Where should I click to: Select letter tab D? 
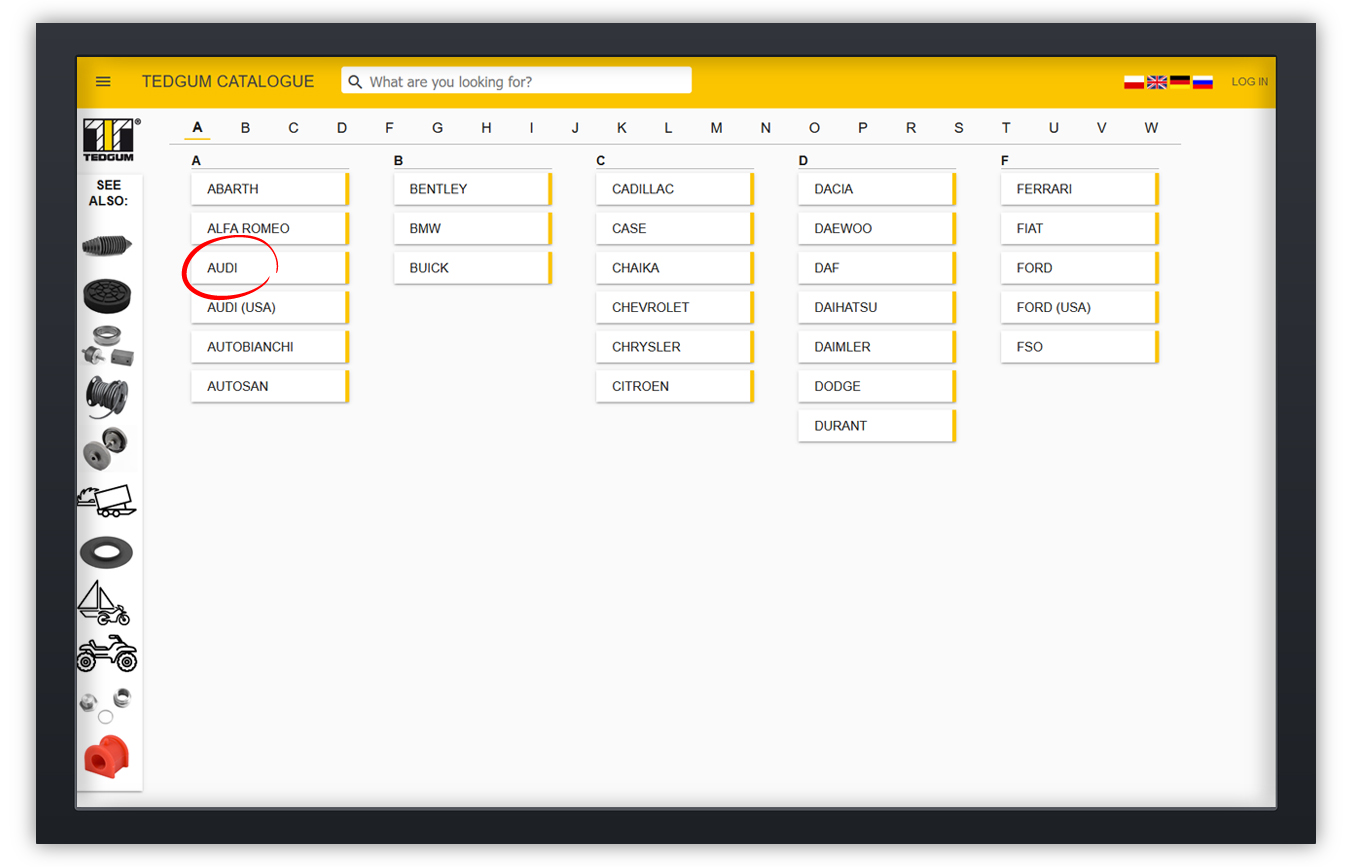click(x=342, y=128)
